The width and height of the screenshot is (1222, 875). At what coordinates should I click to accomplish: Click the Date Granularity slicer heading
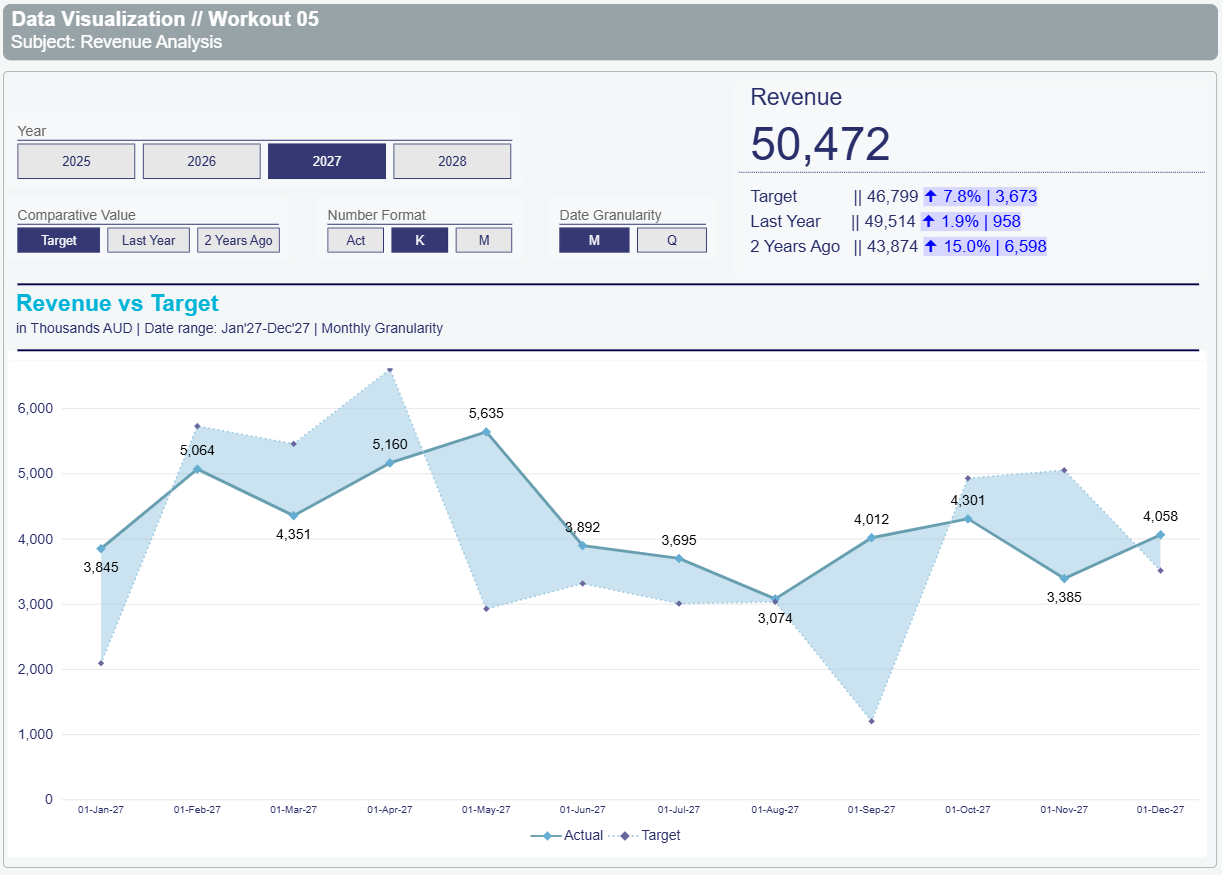pos(610,215)
